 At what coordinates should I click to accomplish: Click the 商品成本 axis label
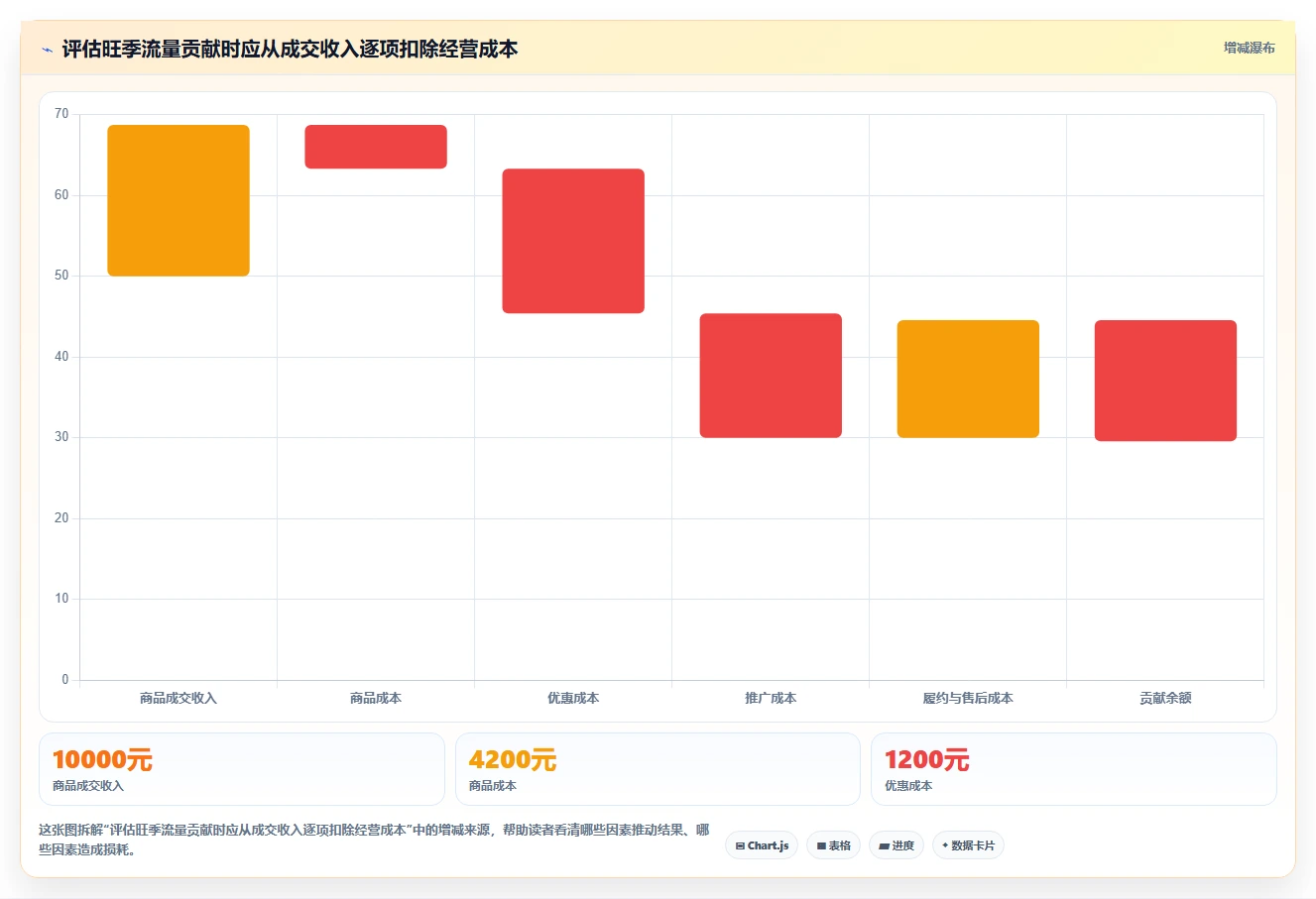(376, 698)
